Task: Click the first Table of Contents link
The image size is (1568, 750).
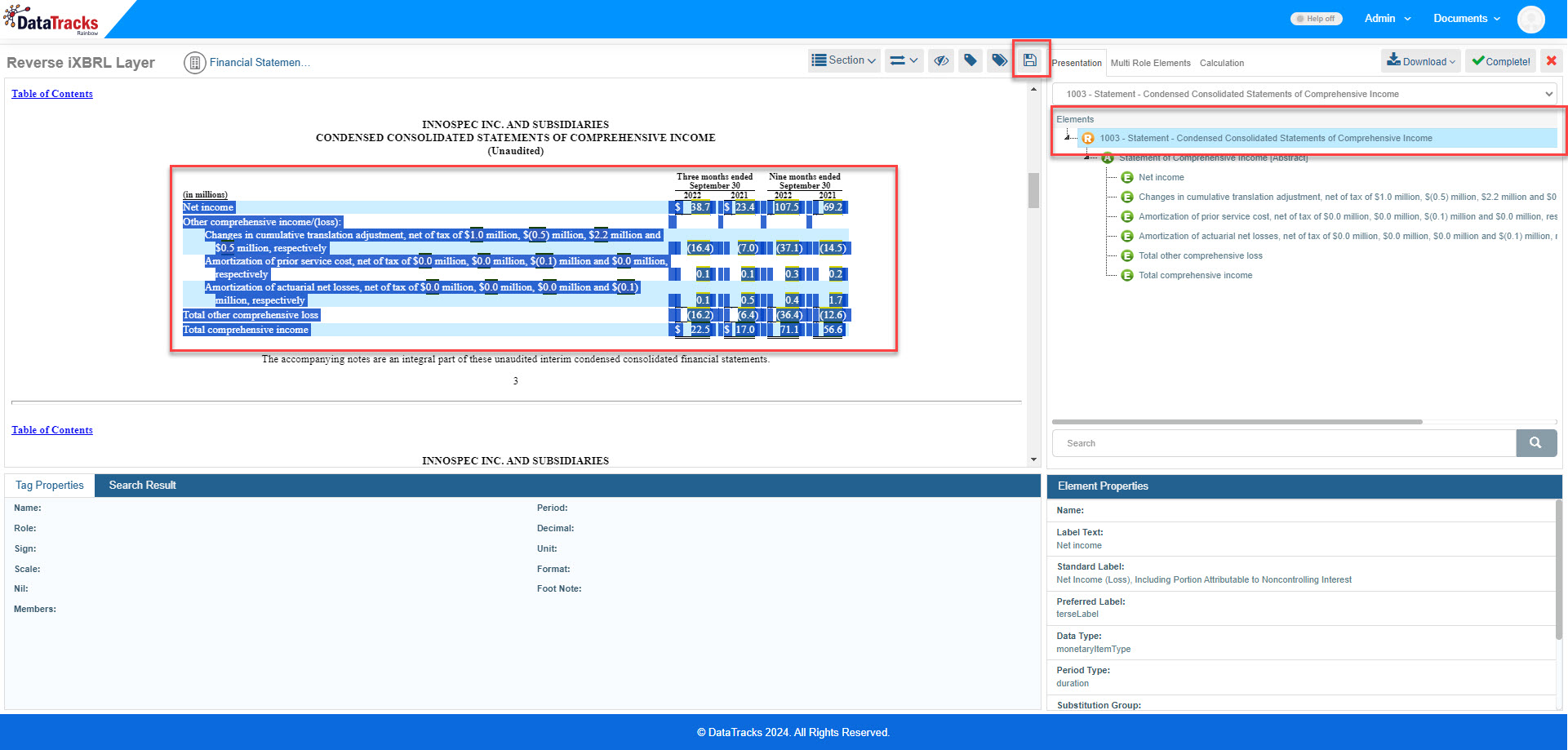Action: [x=52, y=94]
